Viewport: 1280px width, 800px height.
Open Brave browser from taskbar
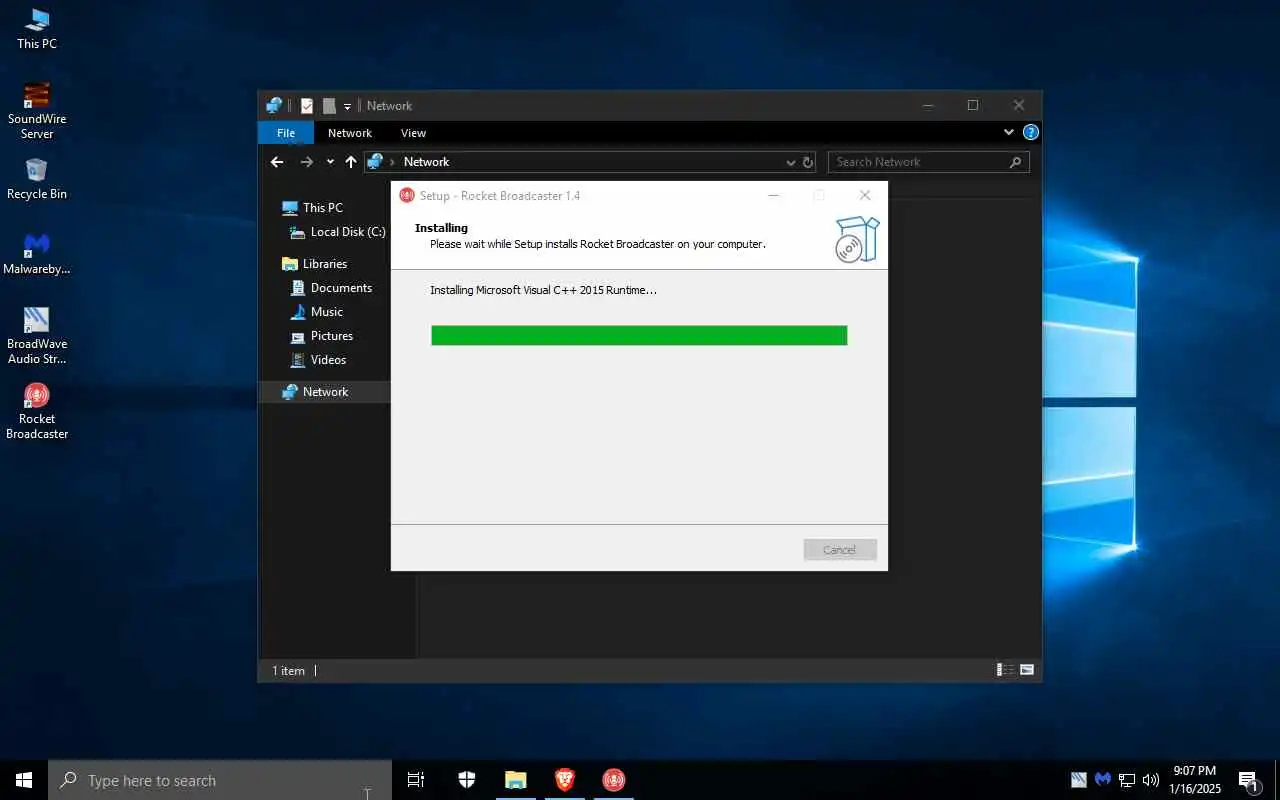click(565, 780)
